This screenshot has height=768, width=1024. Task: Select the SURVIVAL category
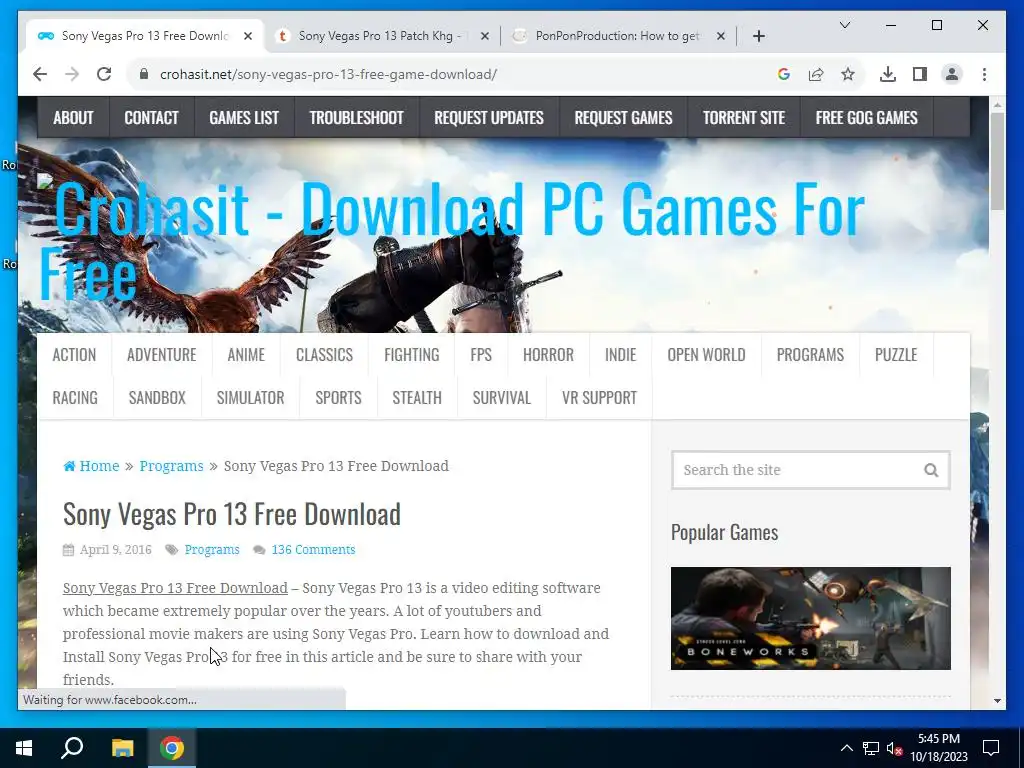(502, 398)
